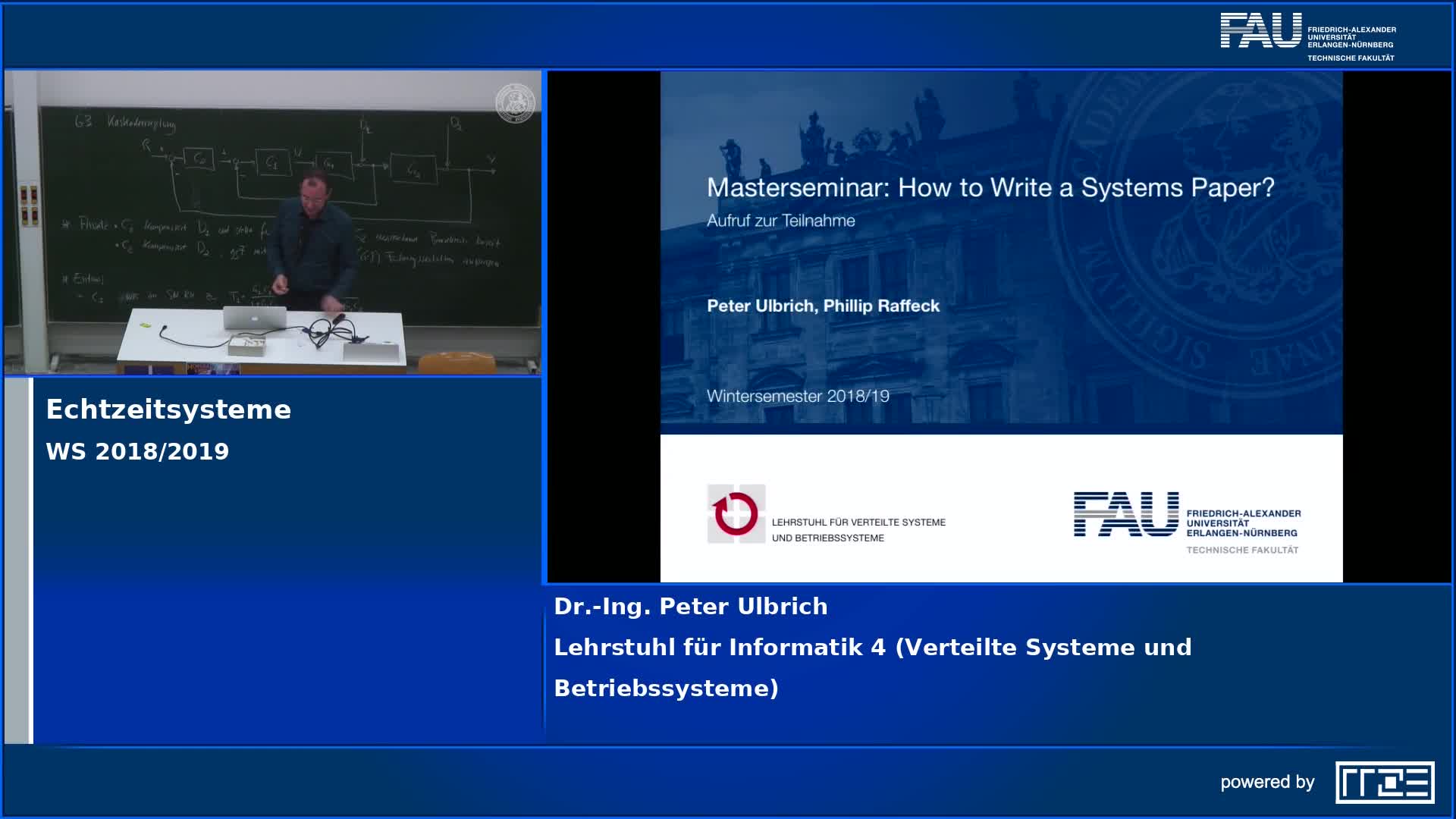Click the RRZE logo at bottom right

1384,782
